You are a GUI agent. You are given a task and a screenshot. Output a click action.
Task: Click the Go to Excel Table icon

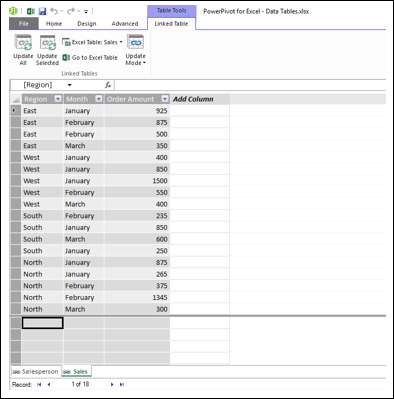(x=66, y=58)
